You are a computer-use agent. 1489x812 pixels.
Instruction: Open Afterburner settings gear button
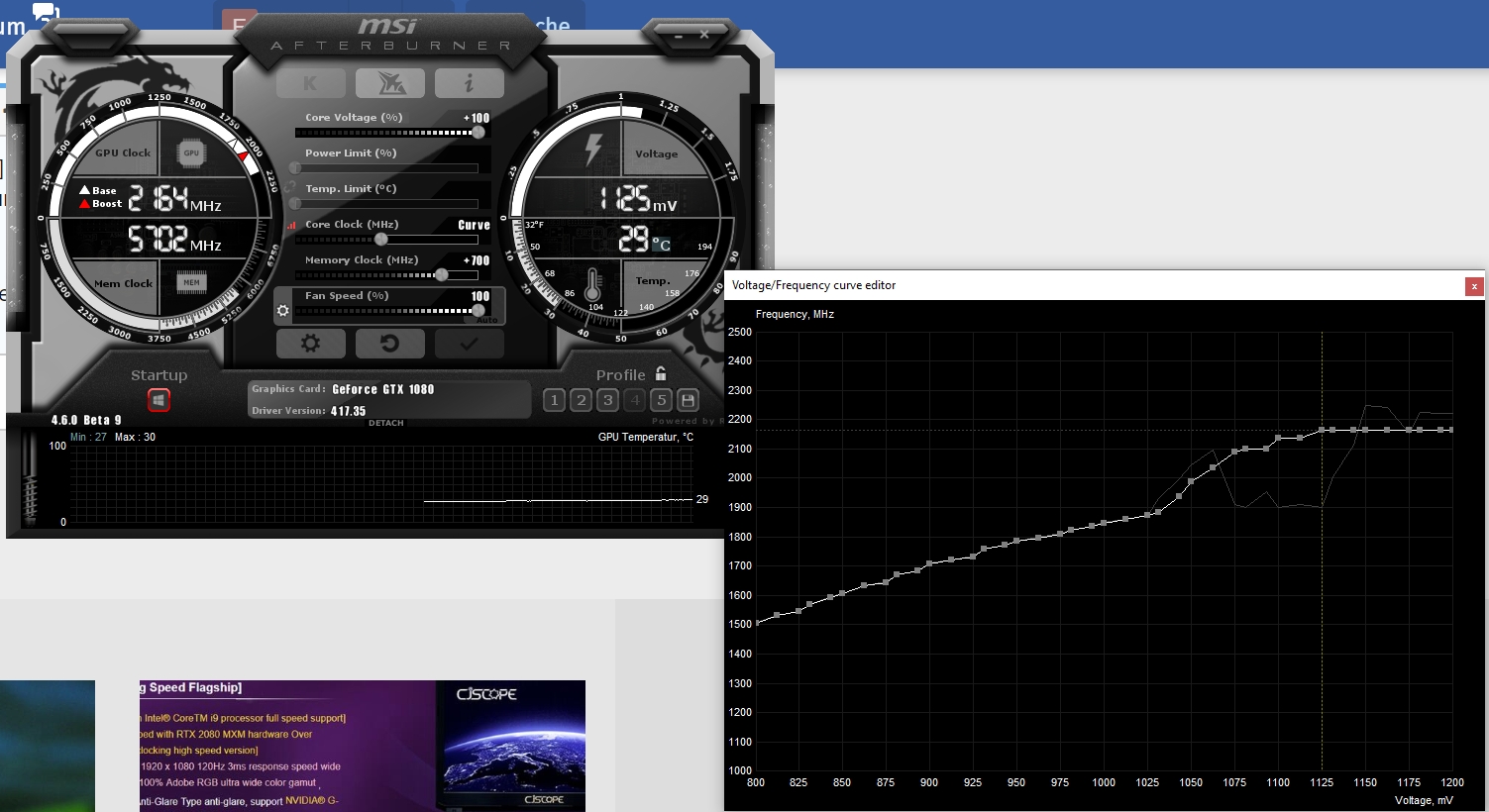pyautogui.click(x=311, y=344)
